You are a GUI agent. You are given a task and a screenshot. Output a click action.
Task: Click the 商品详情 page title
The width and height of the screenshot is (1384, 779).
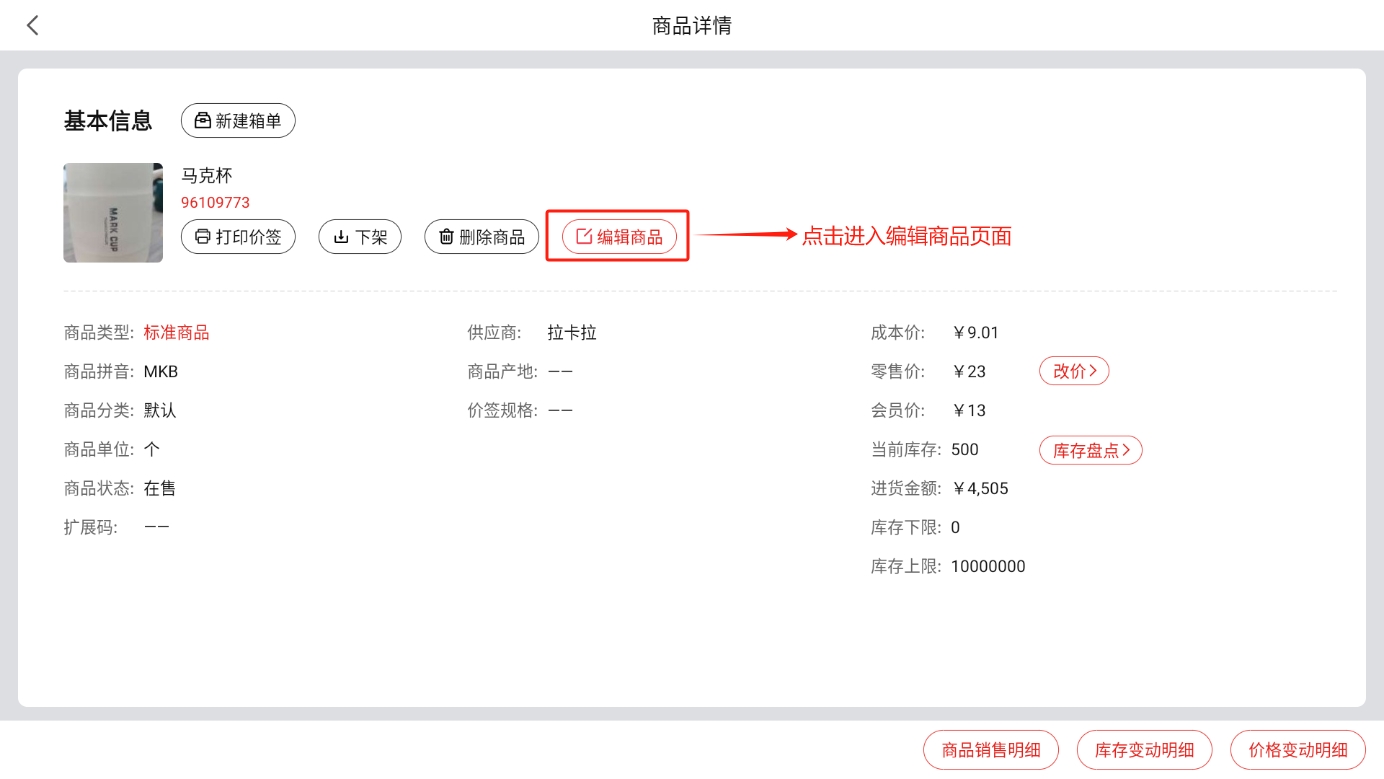pyautogui.click(x=692, y=26)
